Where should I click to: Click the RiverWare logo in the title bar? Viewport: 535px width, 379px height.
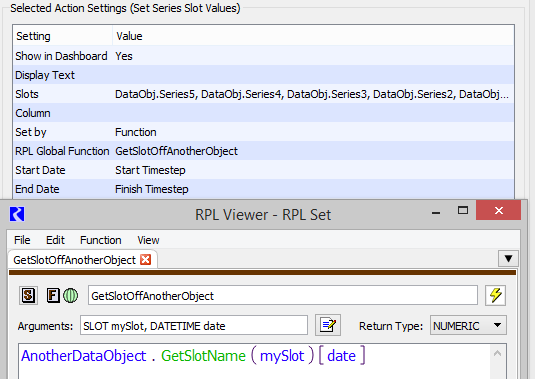coord(17,214)
